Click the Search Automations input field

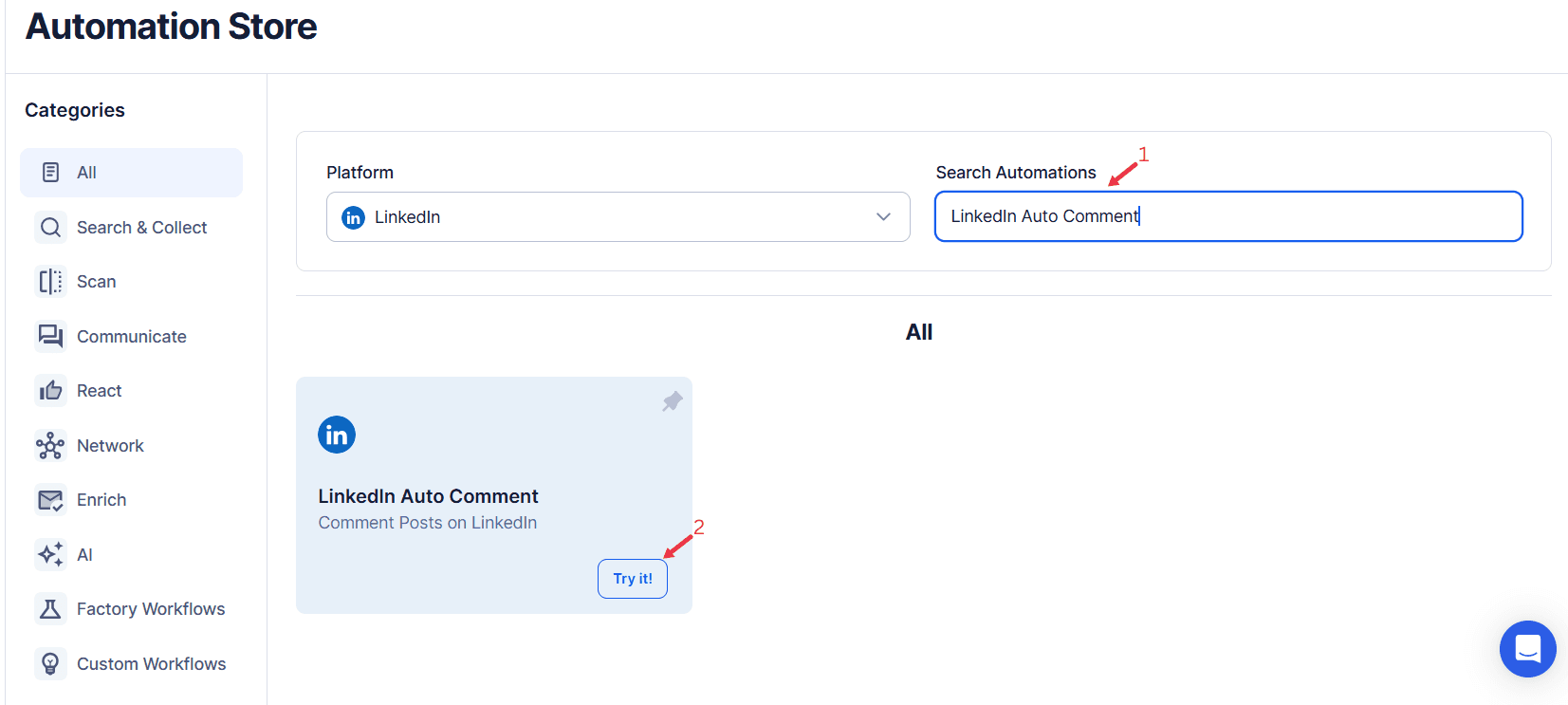click(1227, 216)
